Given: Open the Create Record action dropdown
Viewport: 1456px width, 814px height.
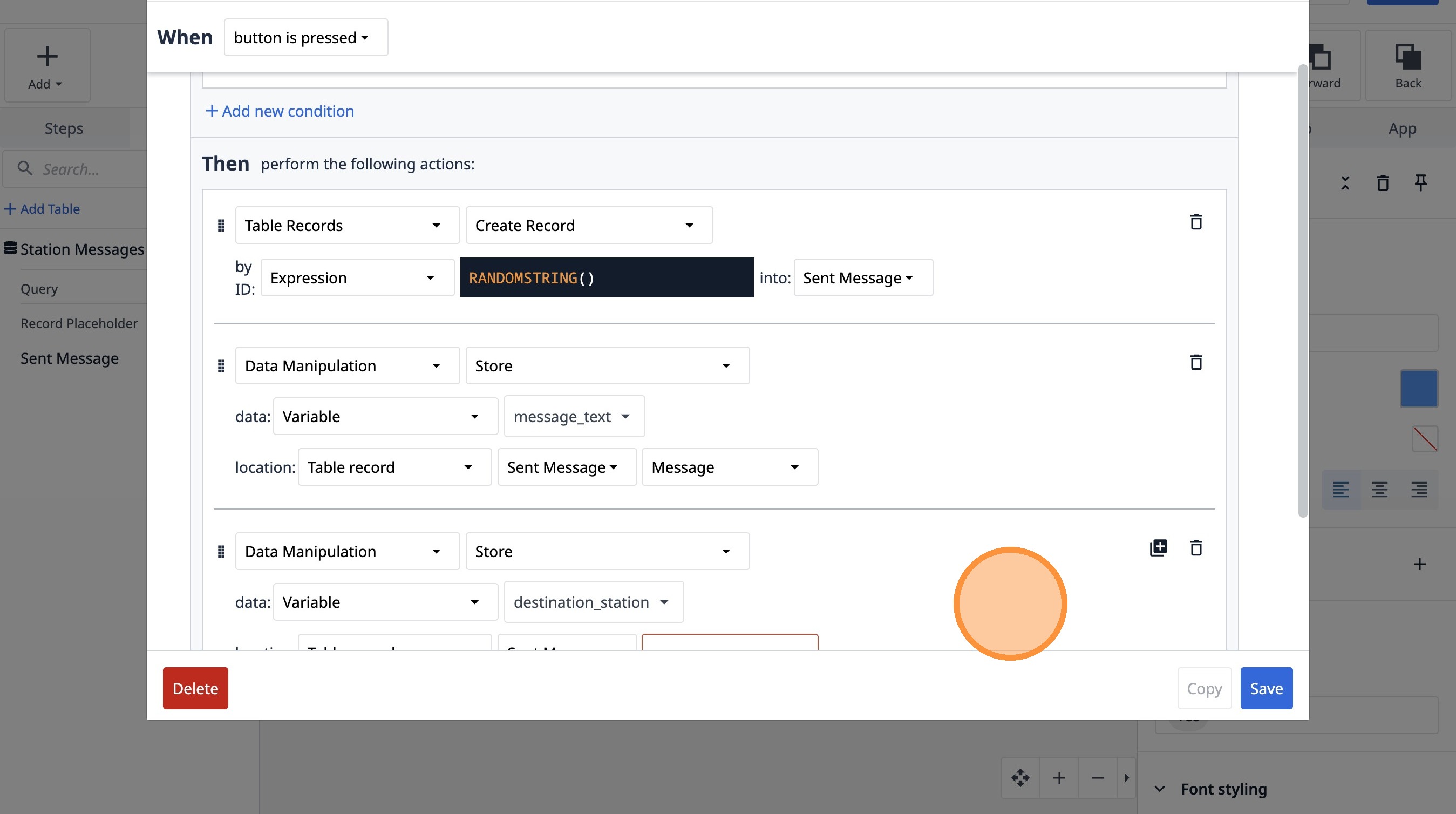Looking at the screenshot, I should coord(589,226).
